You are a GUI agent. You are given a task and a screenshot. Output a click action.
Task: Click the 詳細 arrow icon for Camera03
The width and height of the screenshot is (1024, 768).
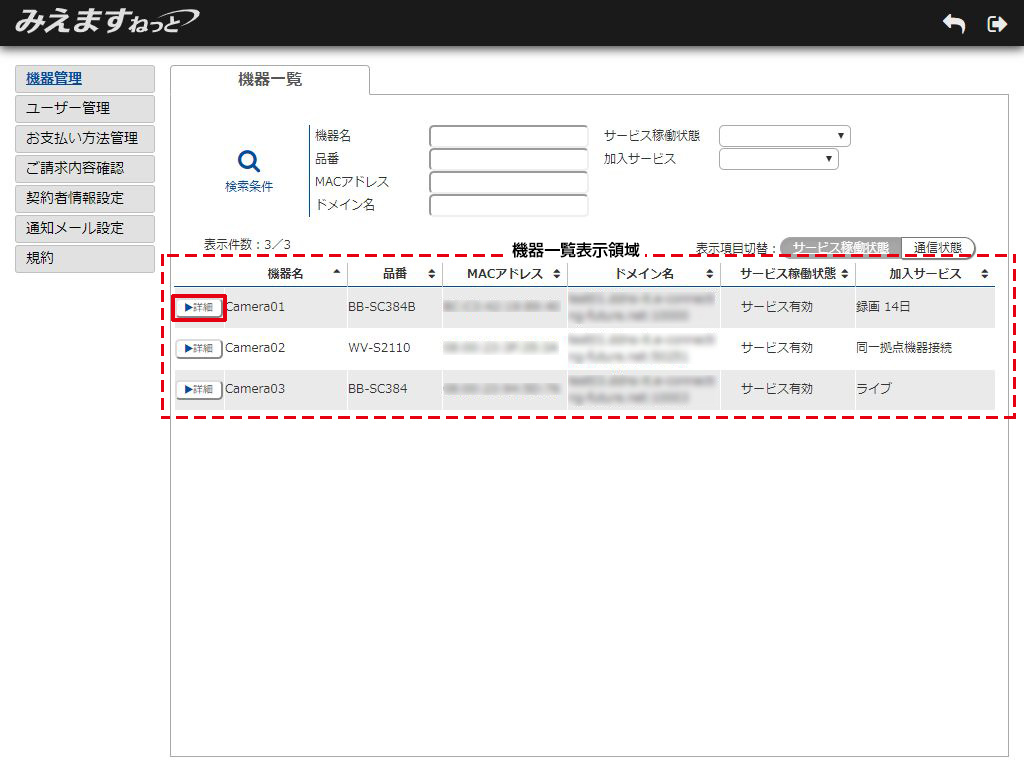click(198, 389)
